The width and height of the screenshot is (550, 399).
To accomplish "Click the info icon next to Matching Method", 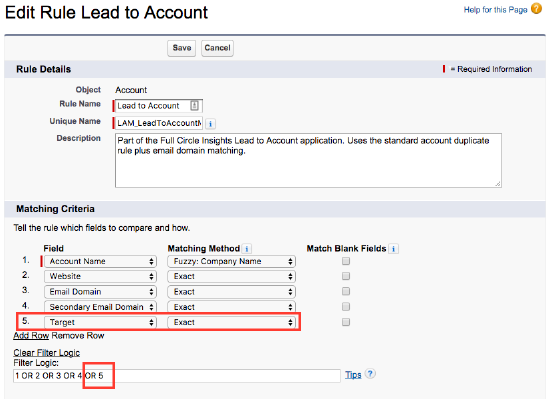I will (x=247, y=249).
